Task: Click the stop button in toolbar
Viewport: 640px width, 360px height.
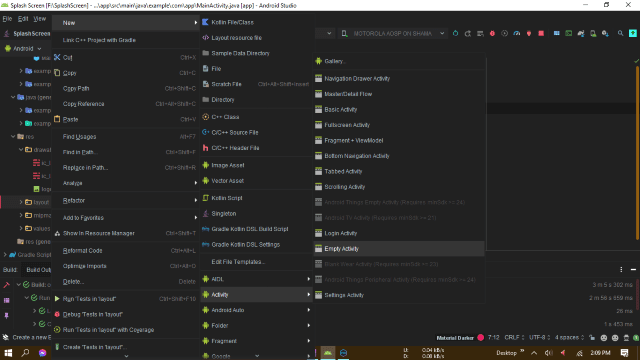Action: click(x=541, y=33)
